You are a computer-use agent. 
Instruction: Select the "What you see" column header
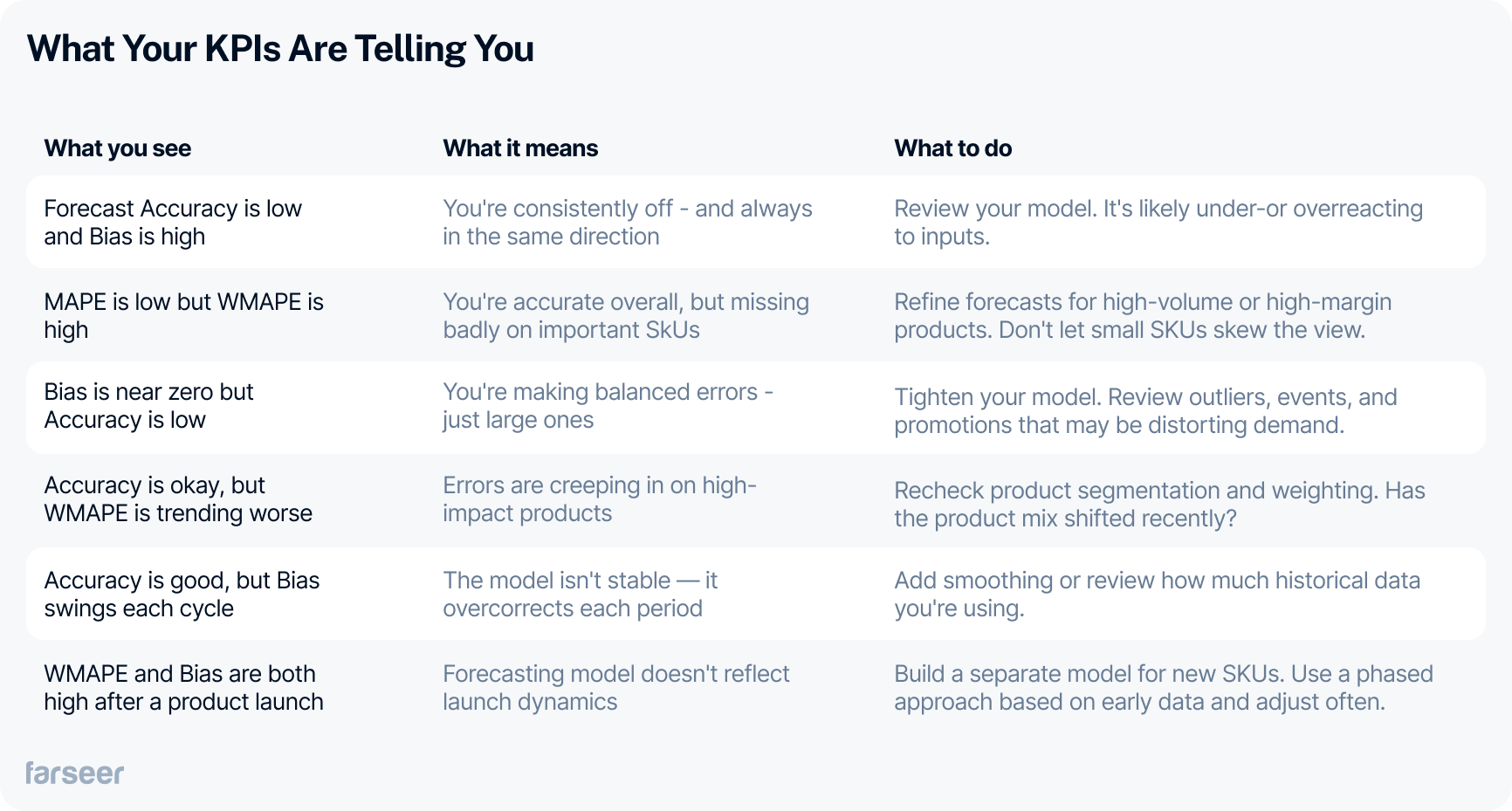[118, 148]
